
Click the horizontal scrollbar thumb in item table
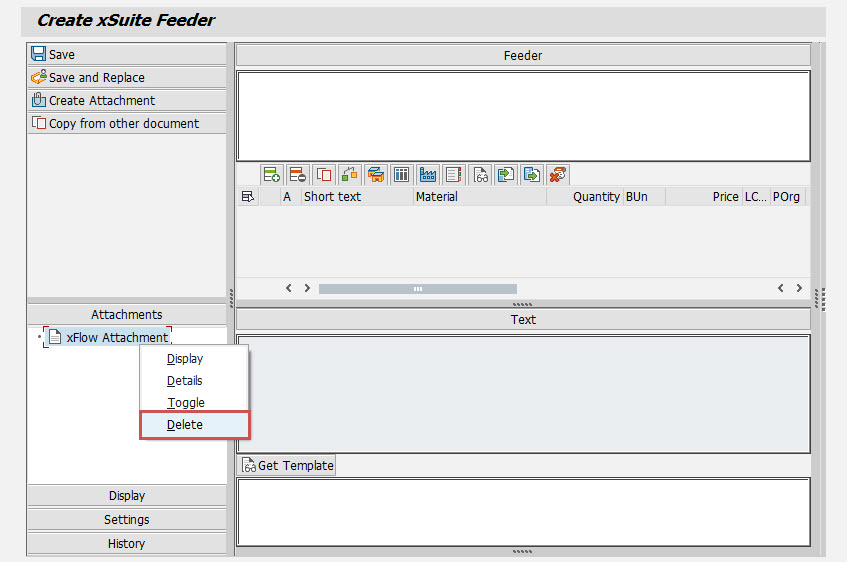pos(418,289)
